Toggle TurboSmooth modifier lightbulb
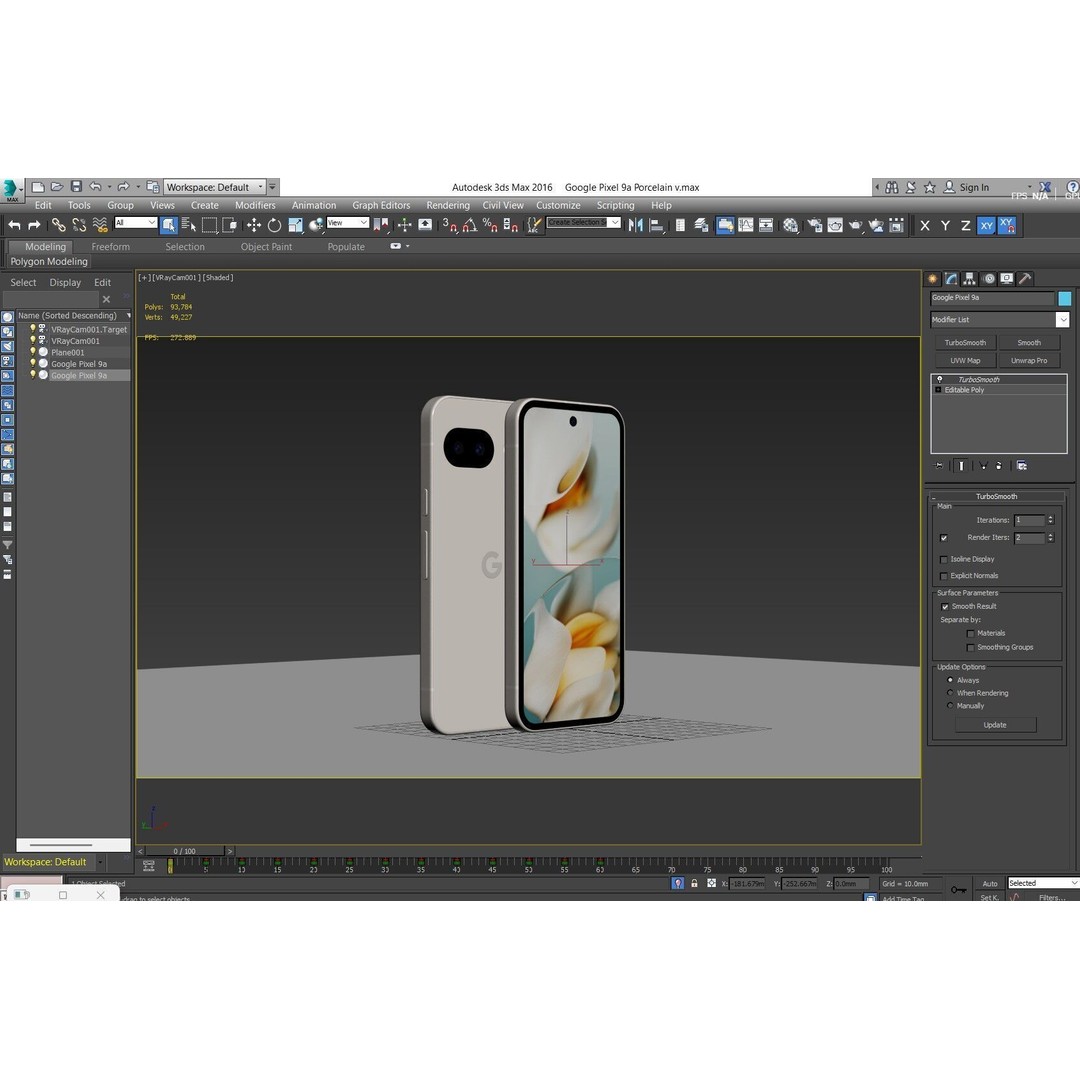Screen dimensions: 1080x1080 click(x=939, y=380)
